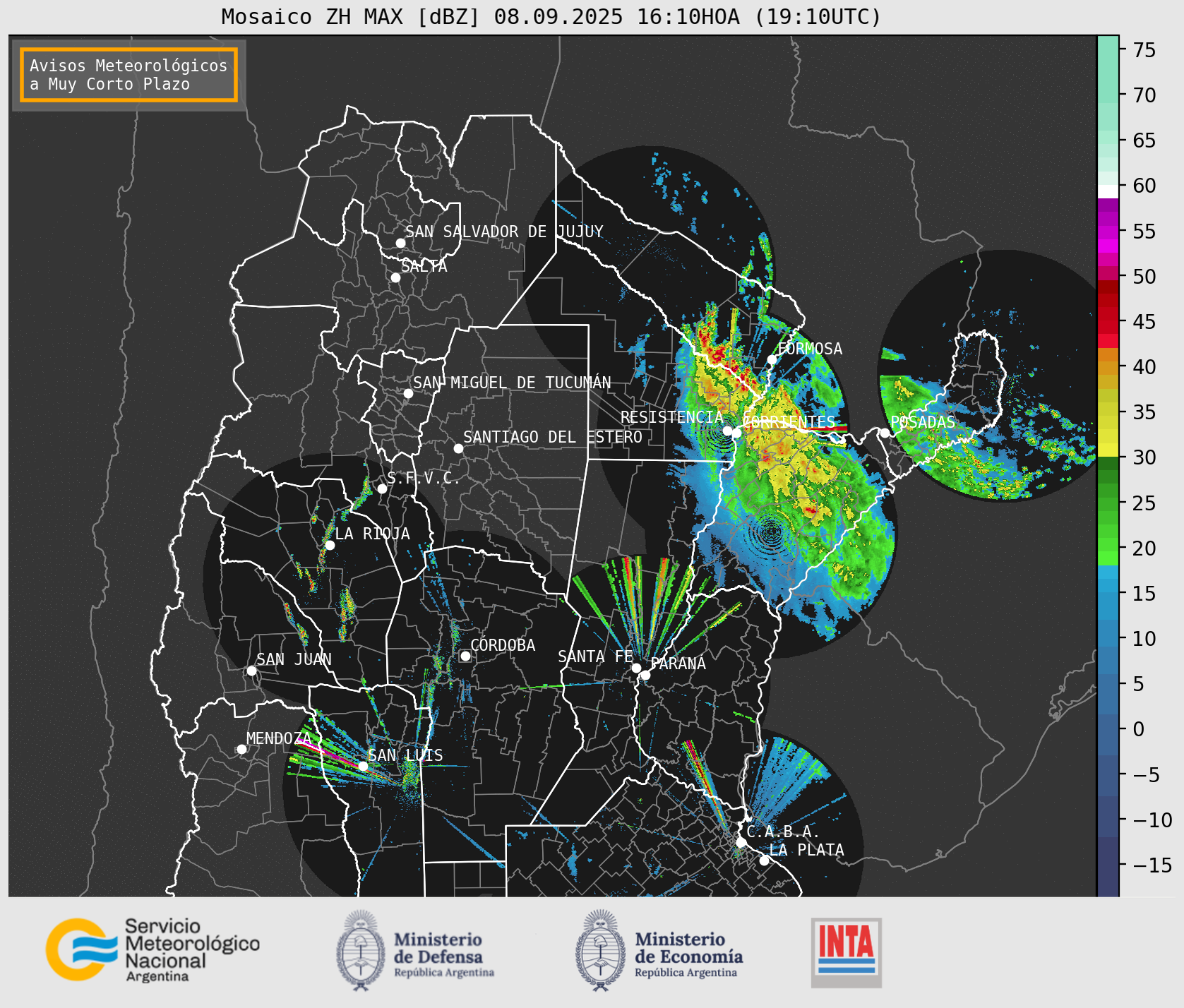Click the Salta city dot
Image resolution: width=1184 pixels, height=1008 pixels.
(395, 277)
